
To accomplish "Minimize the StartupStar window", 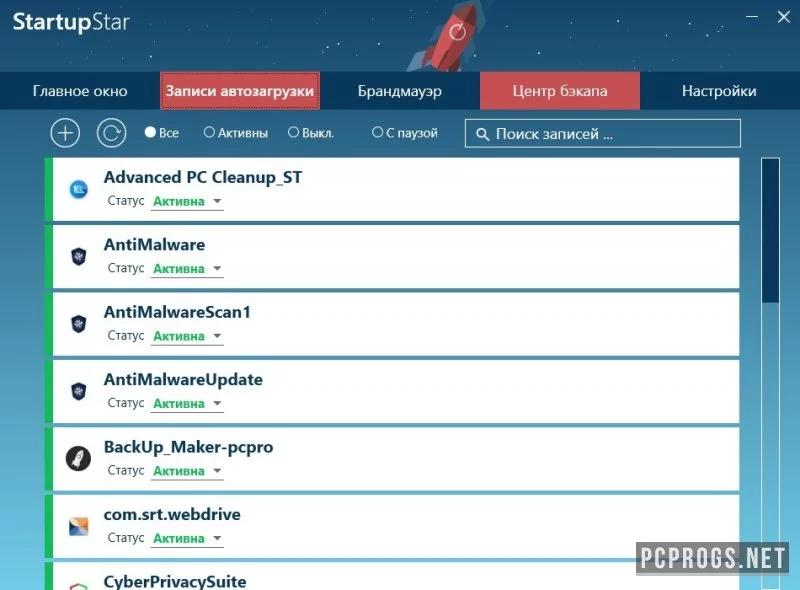I will (x=752, y=17).
